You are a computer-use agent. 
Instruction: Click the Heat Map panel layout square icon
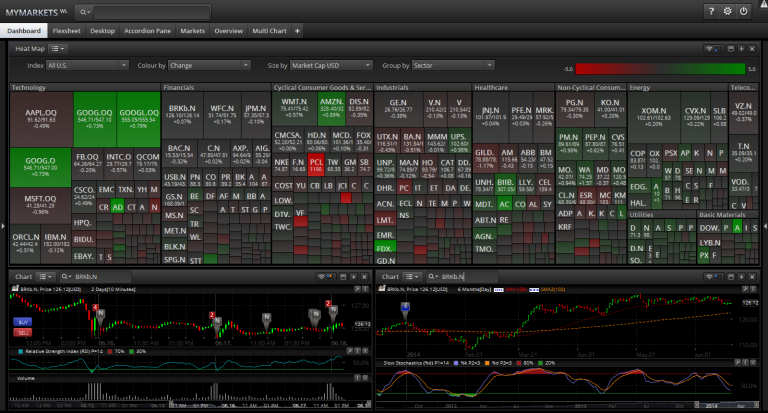click(x=731, y=49)
